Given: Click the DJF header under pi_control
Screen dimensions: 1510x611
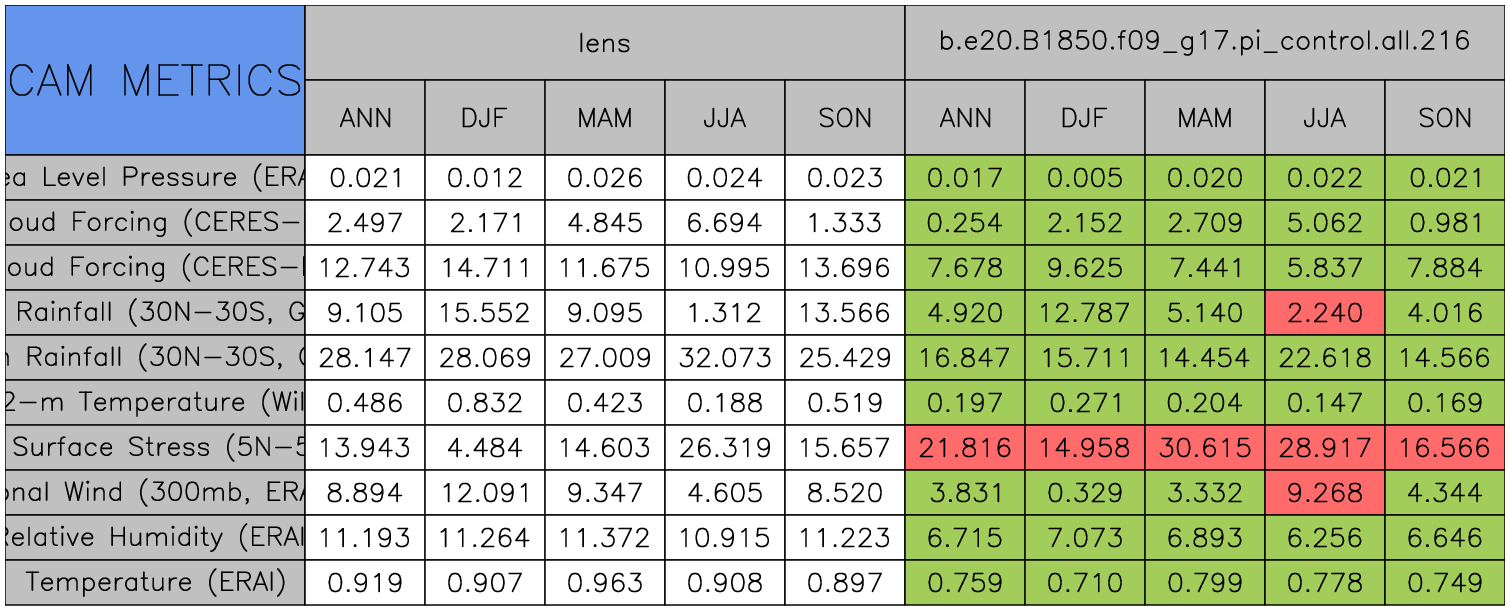Looking at the screenshot, I should pyautogui.click(x=1084, y=118).
